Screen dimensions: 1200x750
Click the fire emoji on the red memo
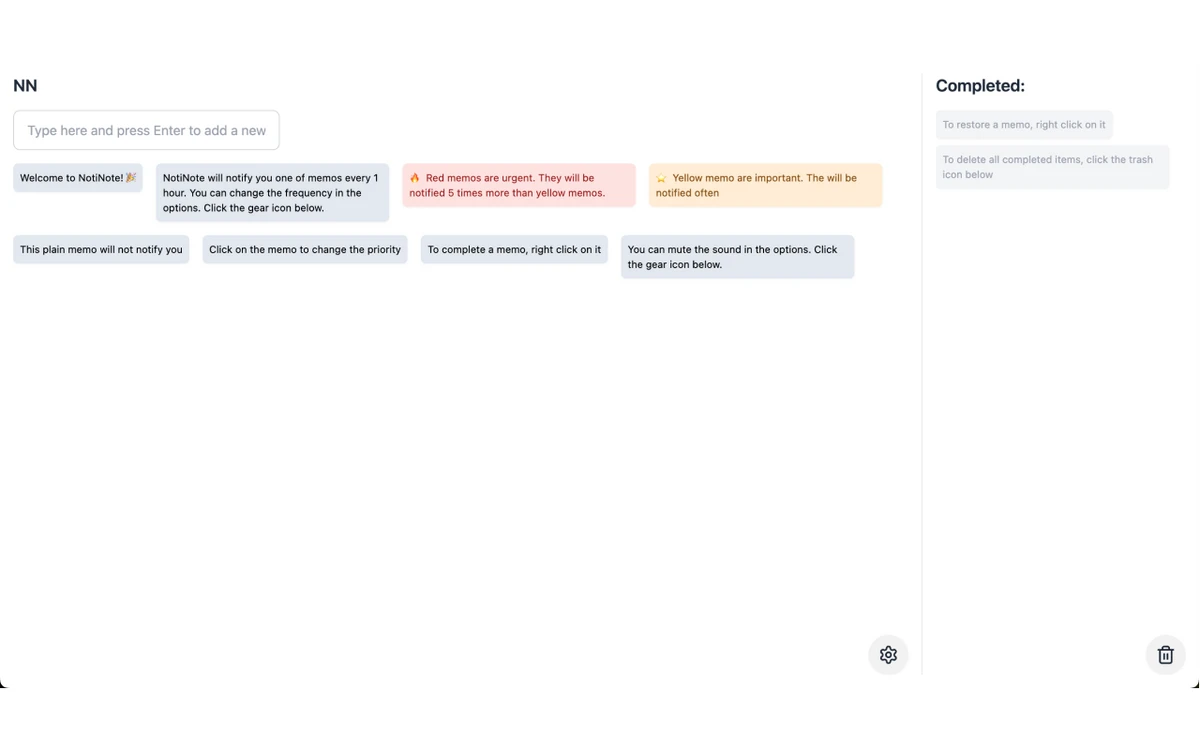(415, 178)
